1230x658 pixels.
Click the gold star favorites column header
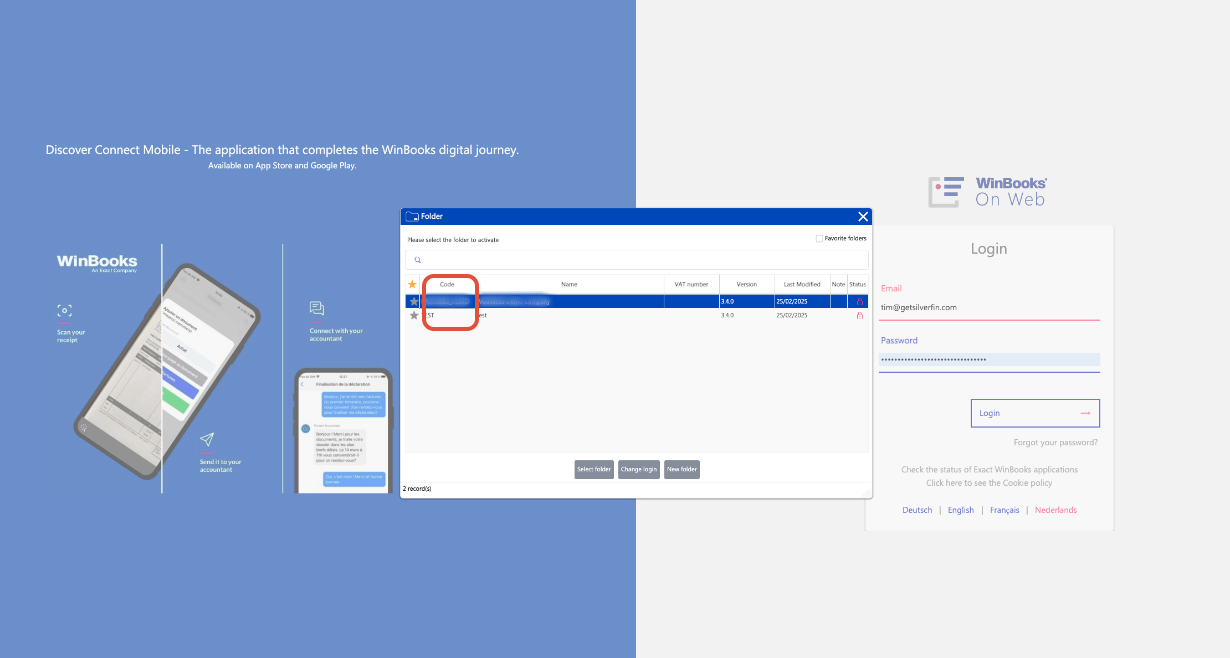click(412, 284)
